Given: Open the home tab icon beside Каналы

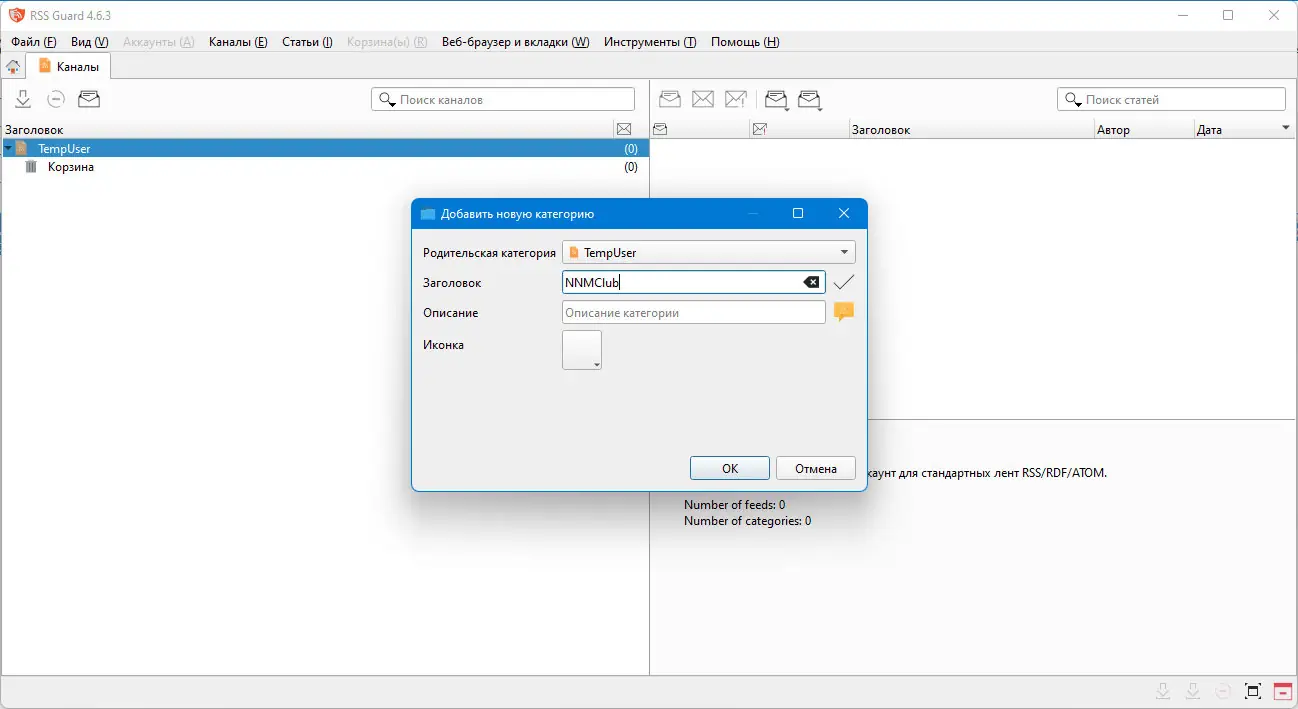Looking at the screenshot, I should tap(13, 67).
